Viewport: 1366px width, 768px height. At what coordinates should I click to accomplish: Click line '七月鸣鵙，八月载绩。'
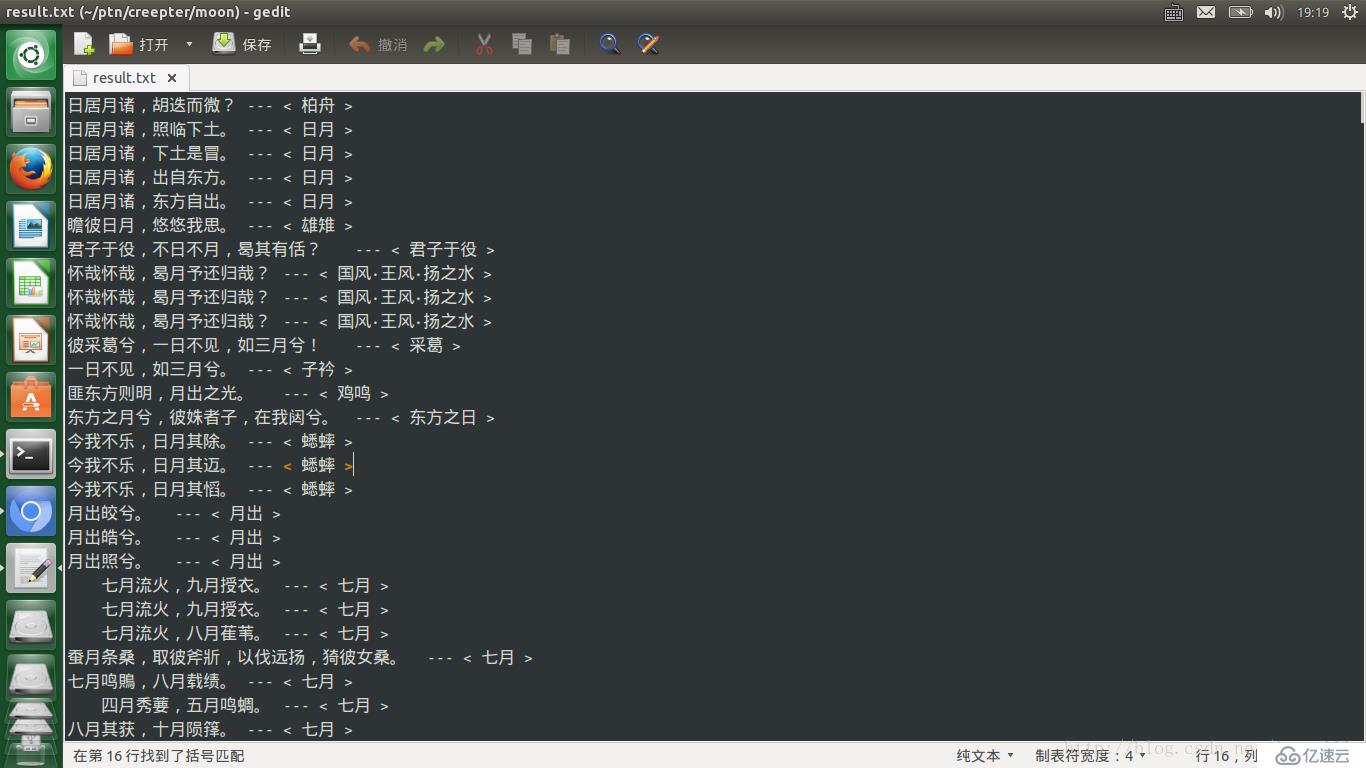[x=210, y=681]
